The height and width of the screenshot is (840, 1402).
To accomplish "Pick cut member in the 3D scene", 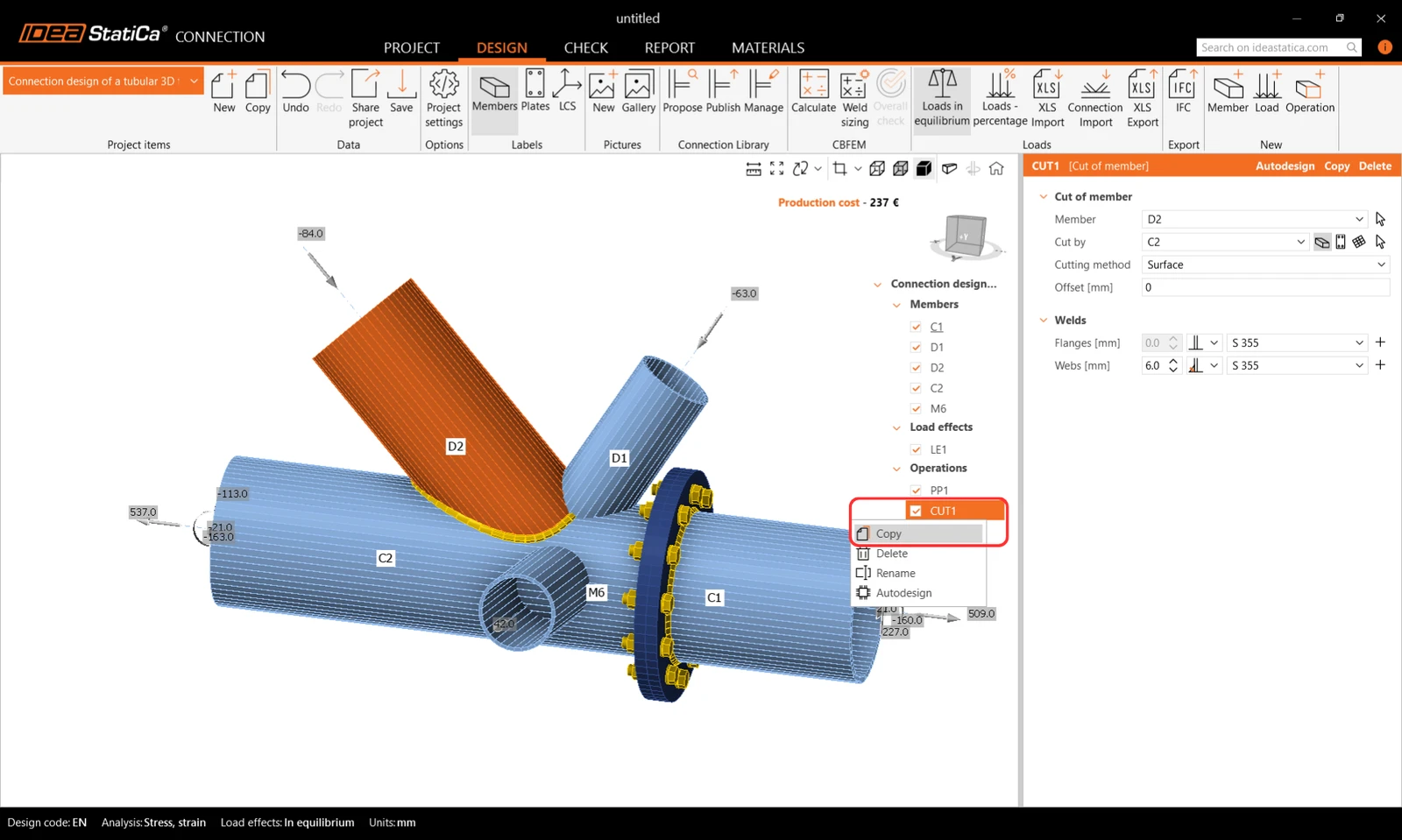I will pyautogui.click(x=1380, y=219).
